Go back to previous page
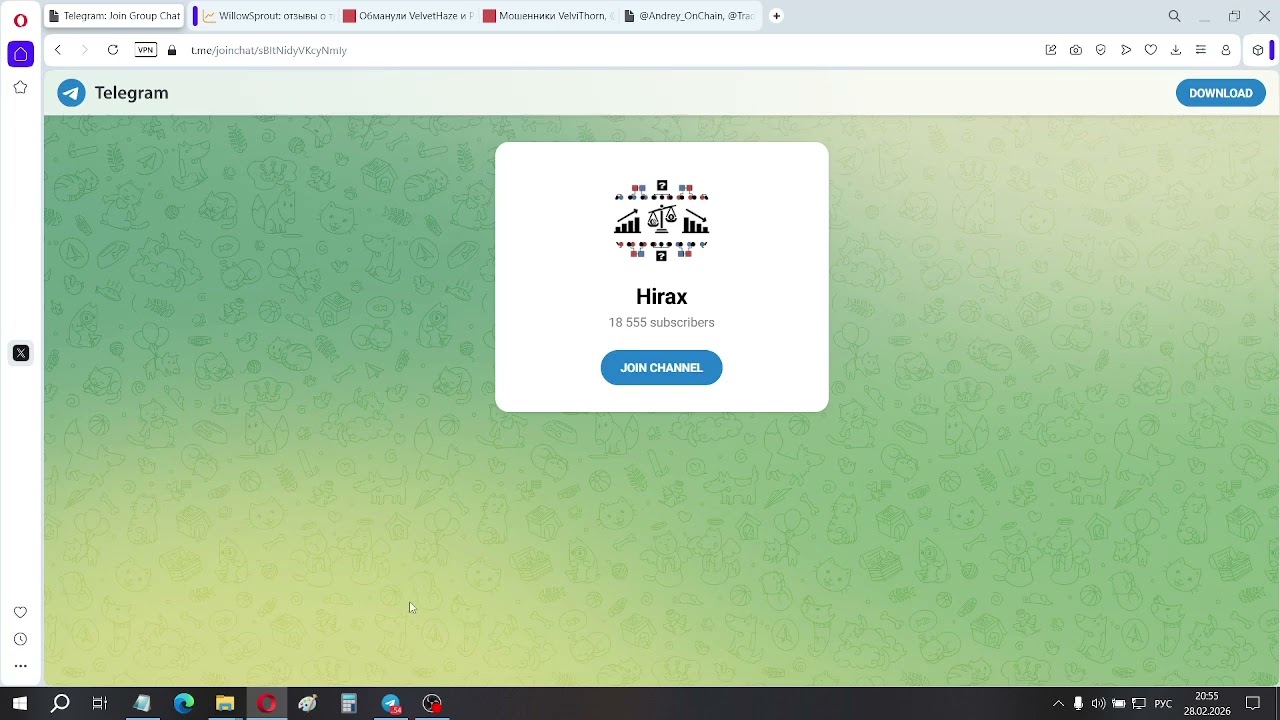 coord(58,50)
